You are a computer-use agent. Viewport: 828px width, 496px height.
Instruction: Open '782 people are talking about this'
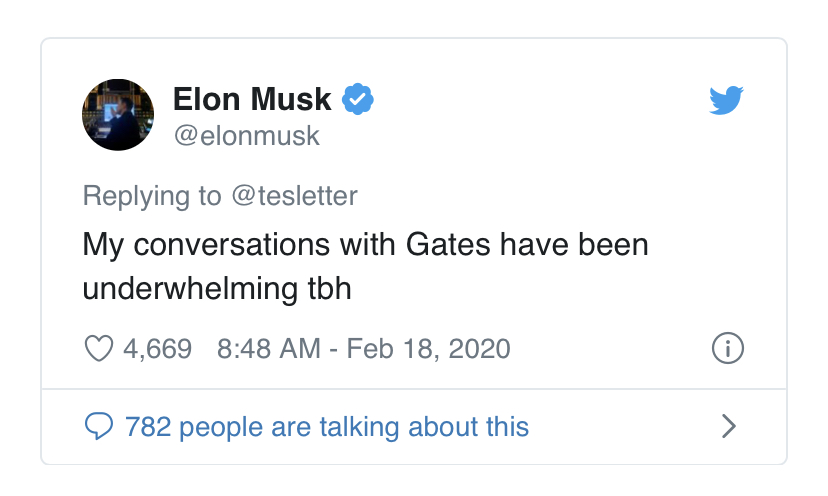[326, 427]
